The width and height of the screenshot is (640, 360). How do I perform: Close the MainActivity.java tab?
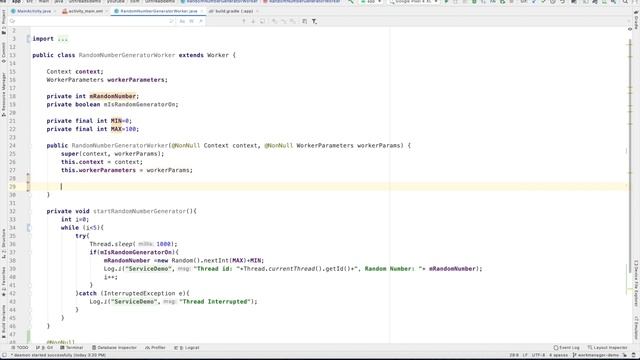coord(55,11)
